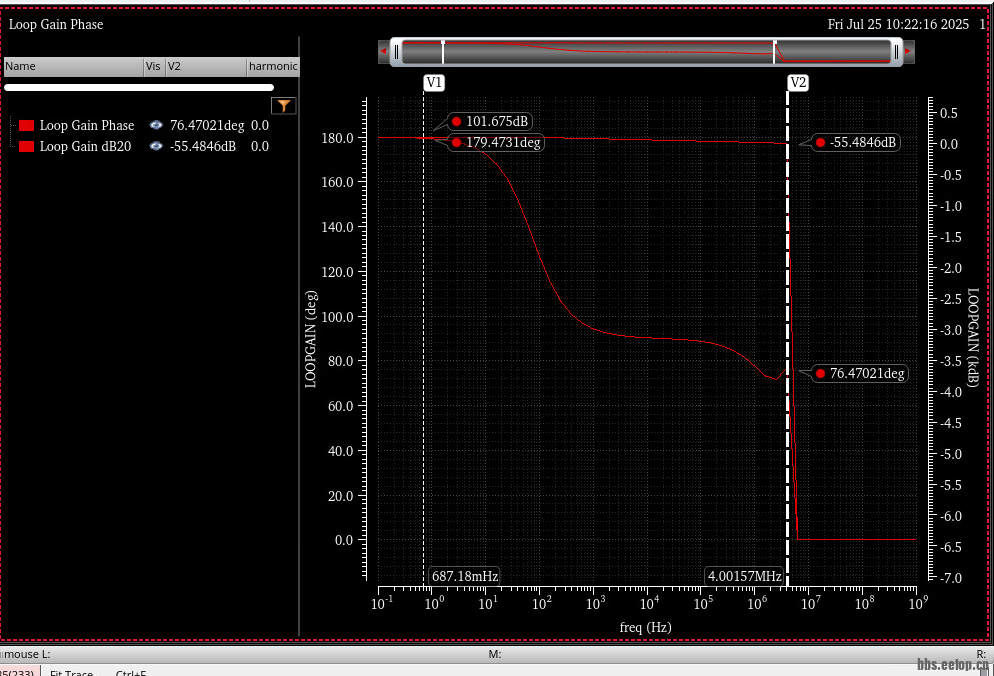Click the timestamp Fri Jul 25 10:22:16 2025
This screenshot has height=676, width=994.
coord(898,24)
